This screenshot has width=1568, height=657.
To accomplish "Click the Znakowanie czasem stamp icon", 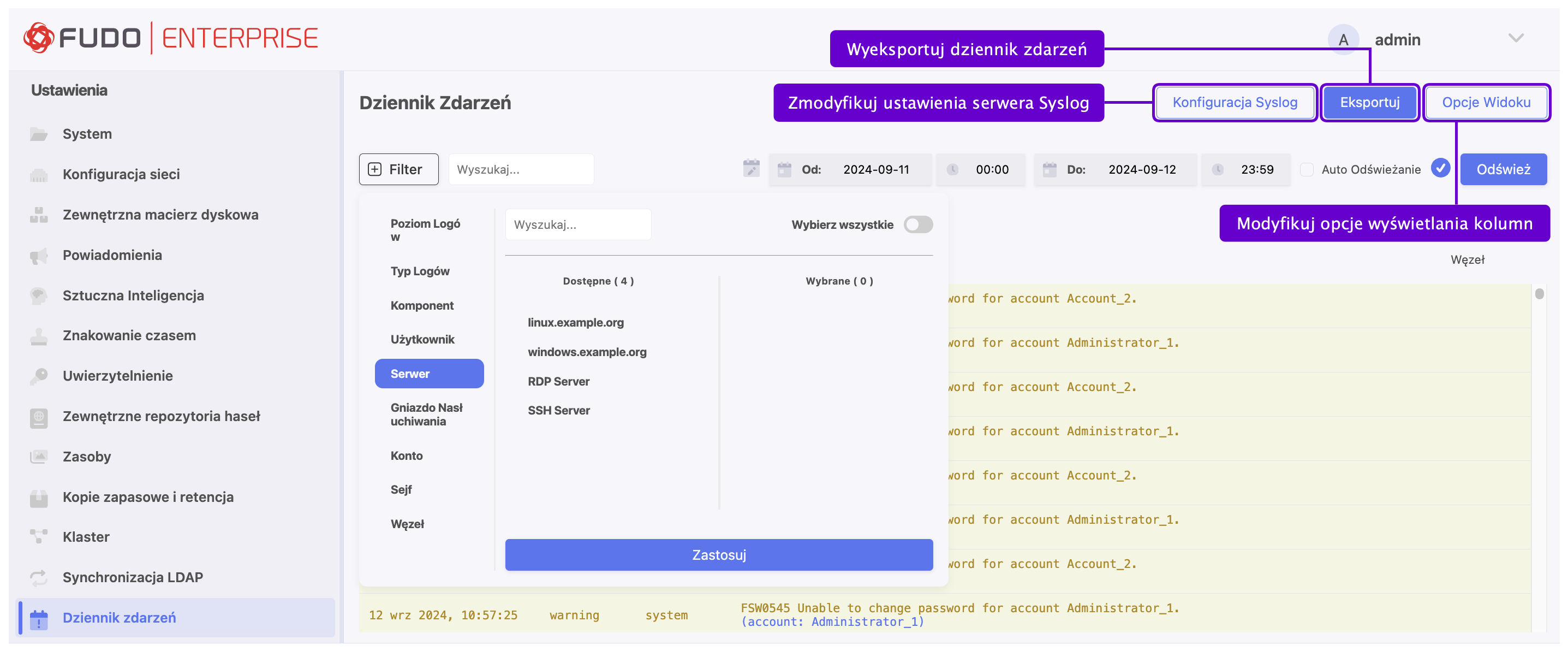I will coord(39,336).
